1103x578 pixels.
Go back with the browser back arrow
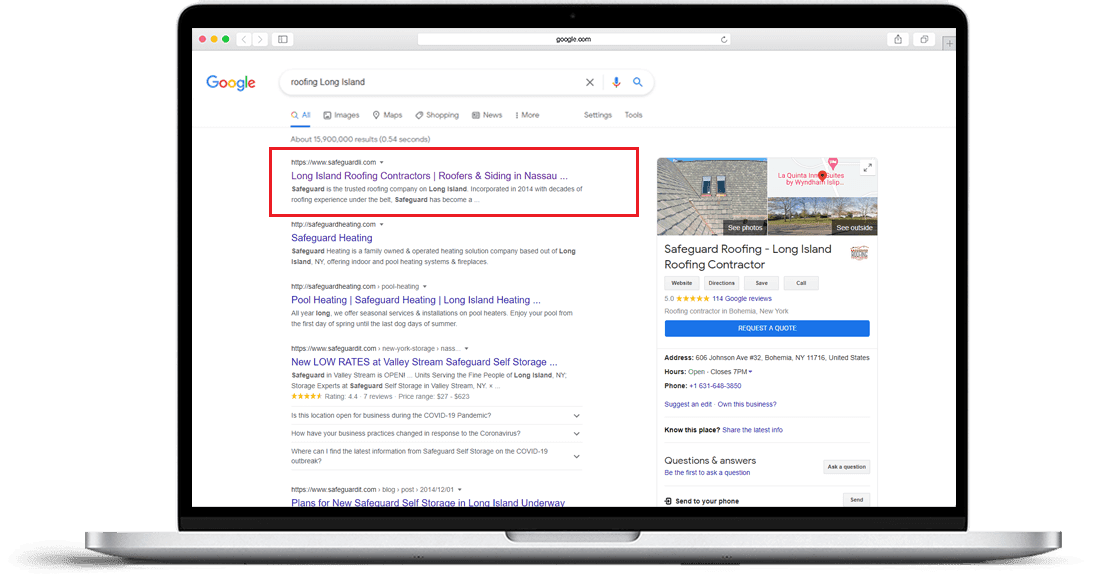point(244,39)
